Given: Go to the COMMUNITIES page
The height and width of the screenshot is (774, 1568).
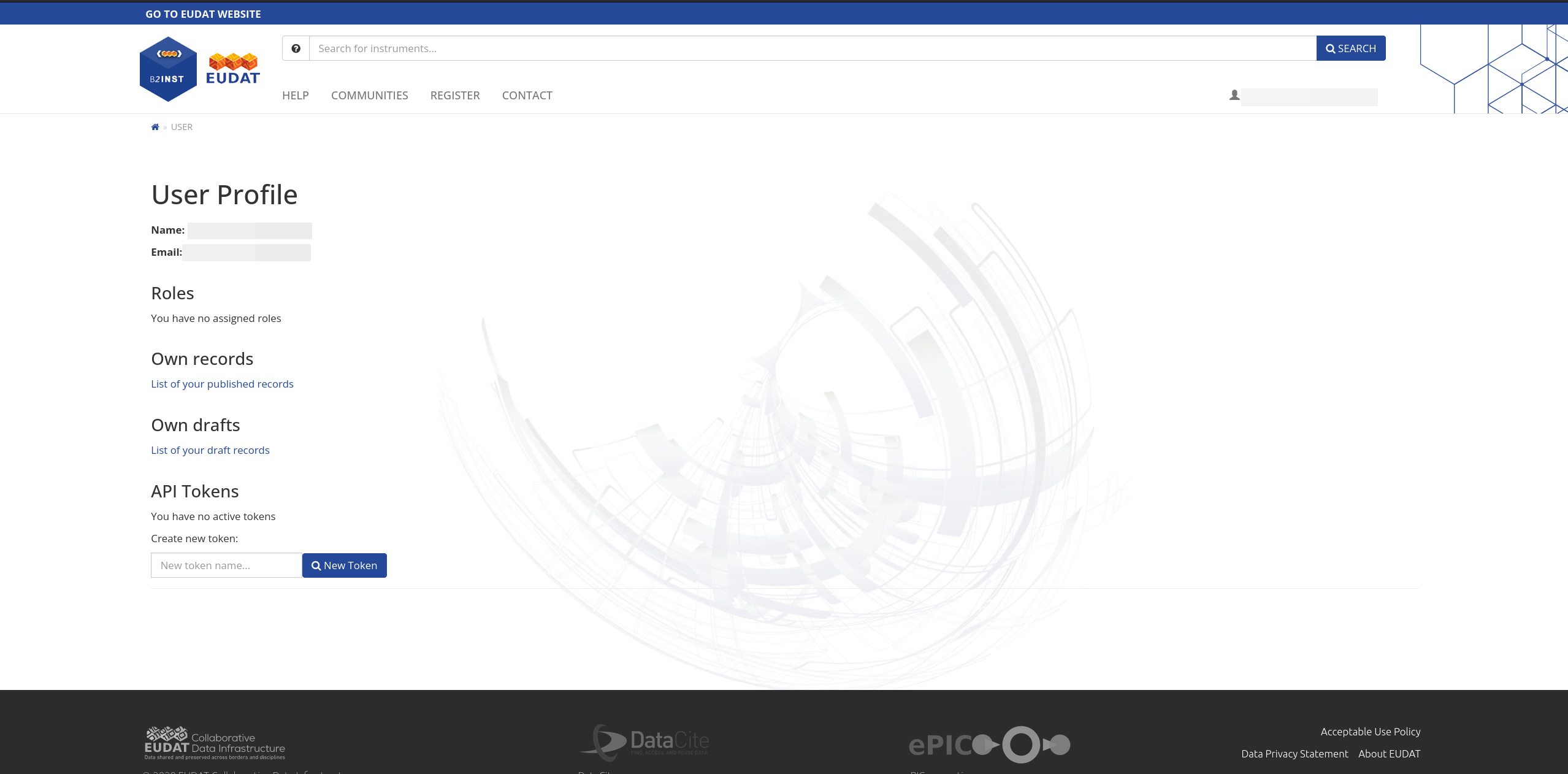Looking at the screenshot, I should tap(369, 96).
